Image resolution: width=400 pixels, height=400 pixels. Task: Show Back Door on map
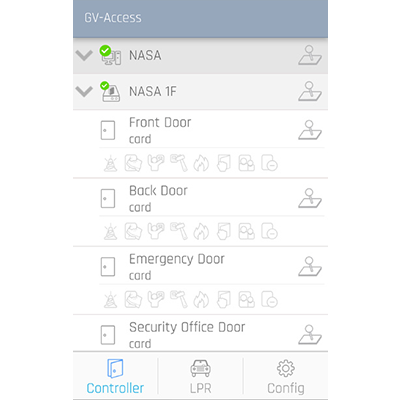point(310,198)
